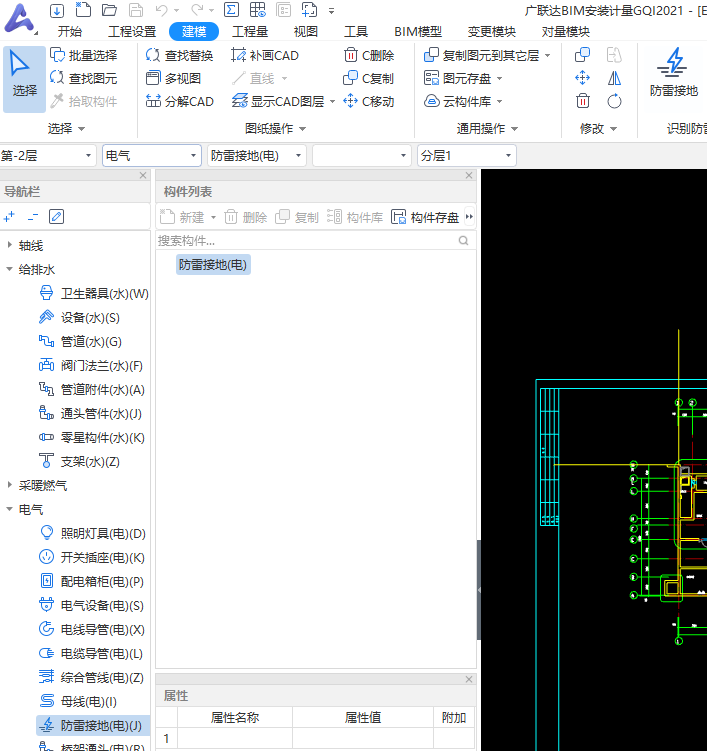Click C复制 tool
Screen dimensions: 707x751
pyautogui.click(x=369, y=78)
